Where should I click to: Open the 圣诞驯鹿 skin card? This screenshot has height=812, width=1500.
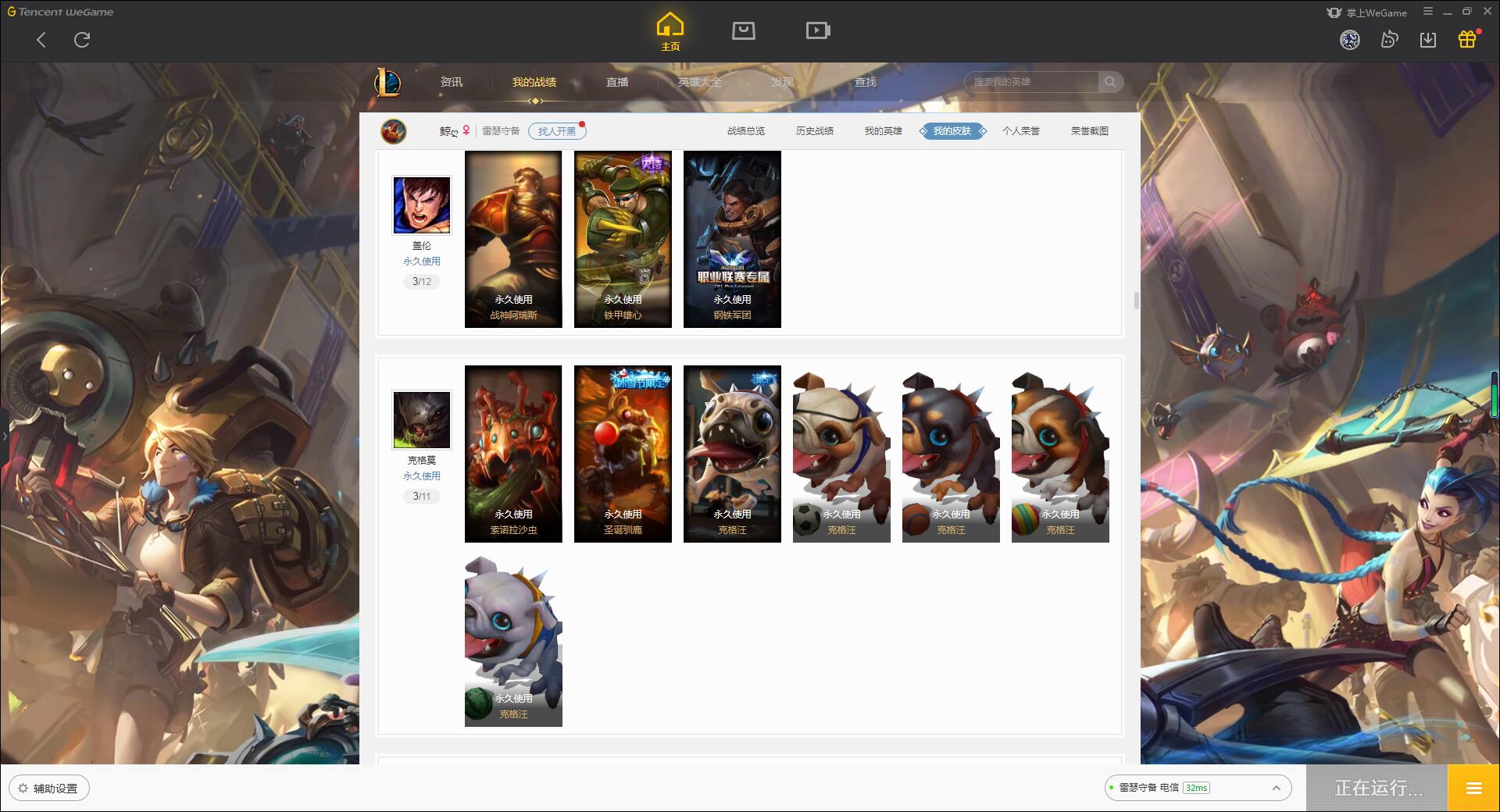pos(623,454)
